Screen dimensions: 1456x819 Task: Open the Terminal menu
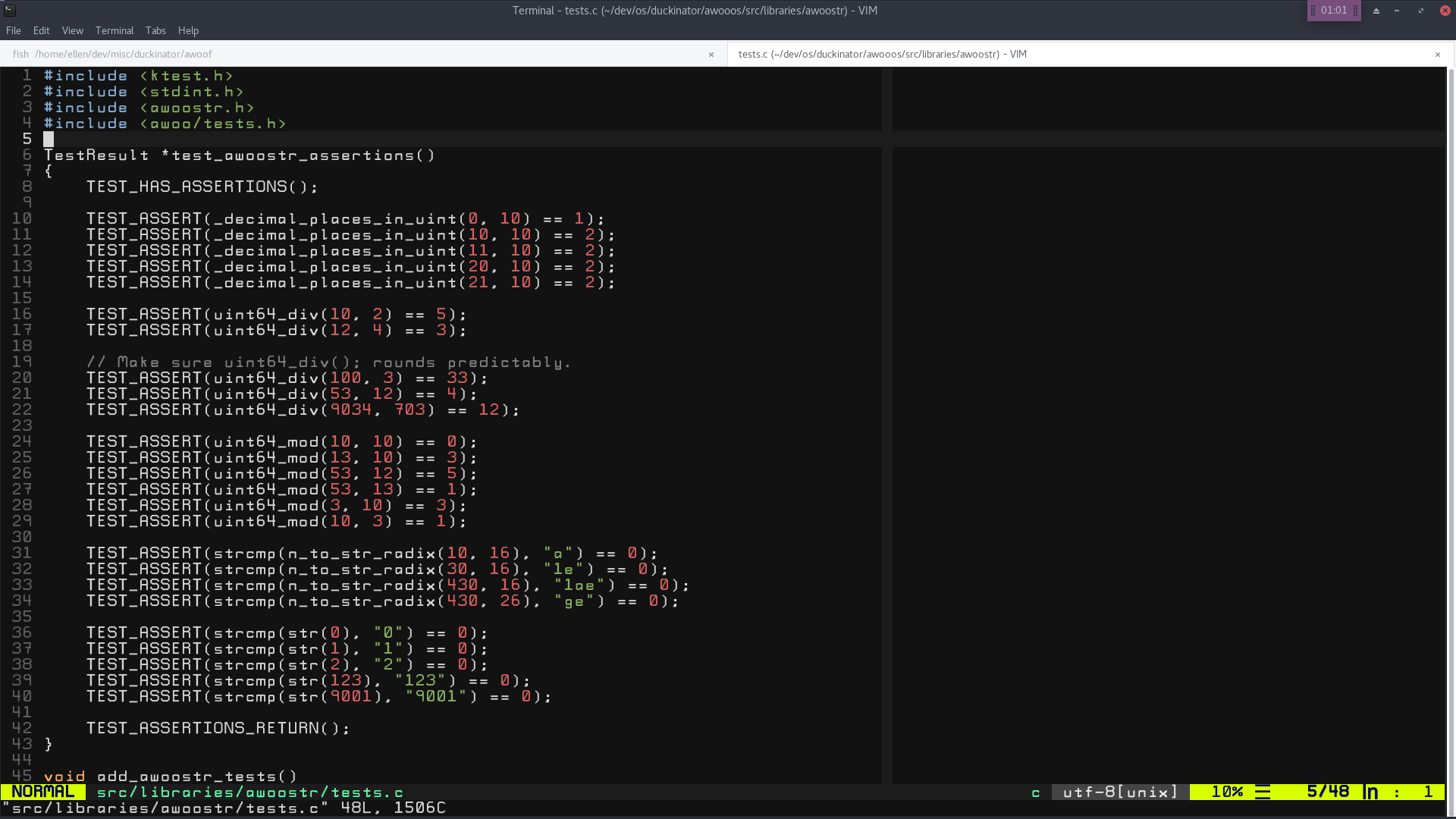pyautogui.click(x=115, y=31)
